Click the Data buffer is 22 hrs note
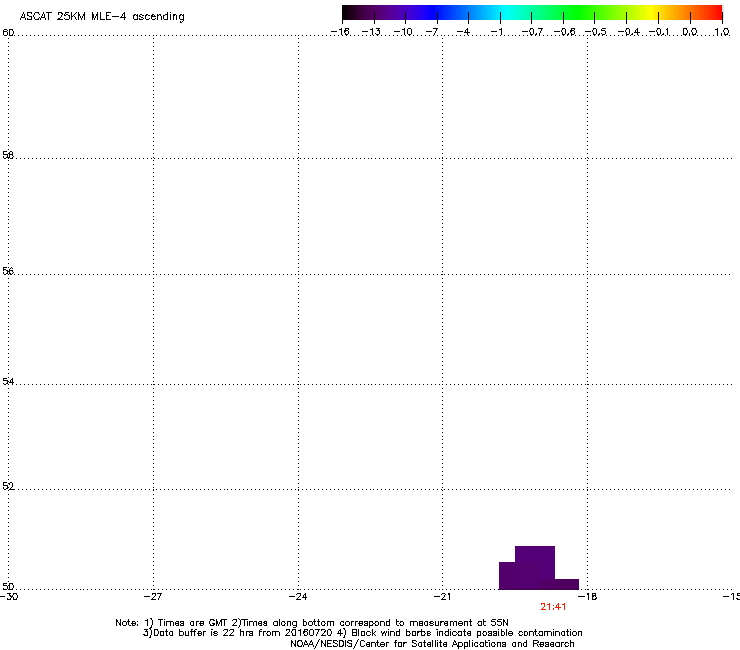 [362, 633]
